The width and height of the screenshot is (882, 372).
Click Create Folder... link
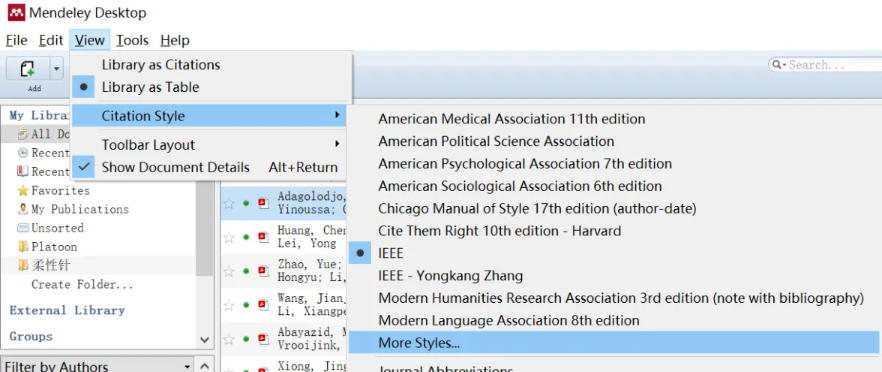(x=82, y=284)
